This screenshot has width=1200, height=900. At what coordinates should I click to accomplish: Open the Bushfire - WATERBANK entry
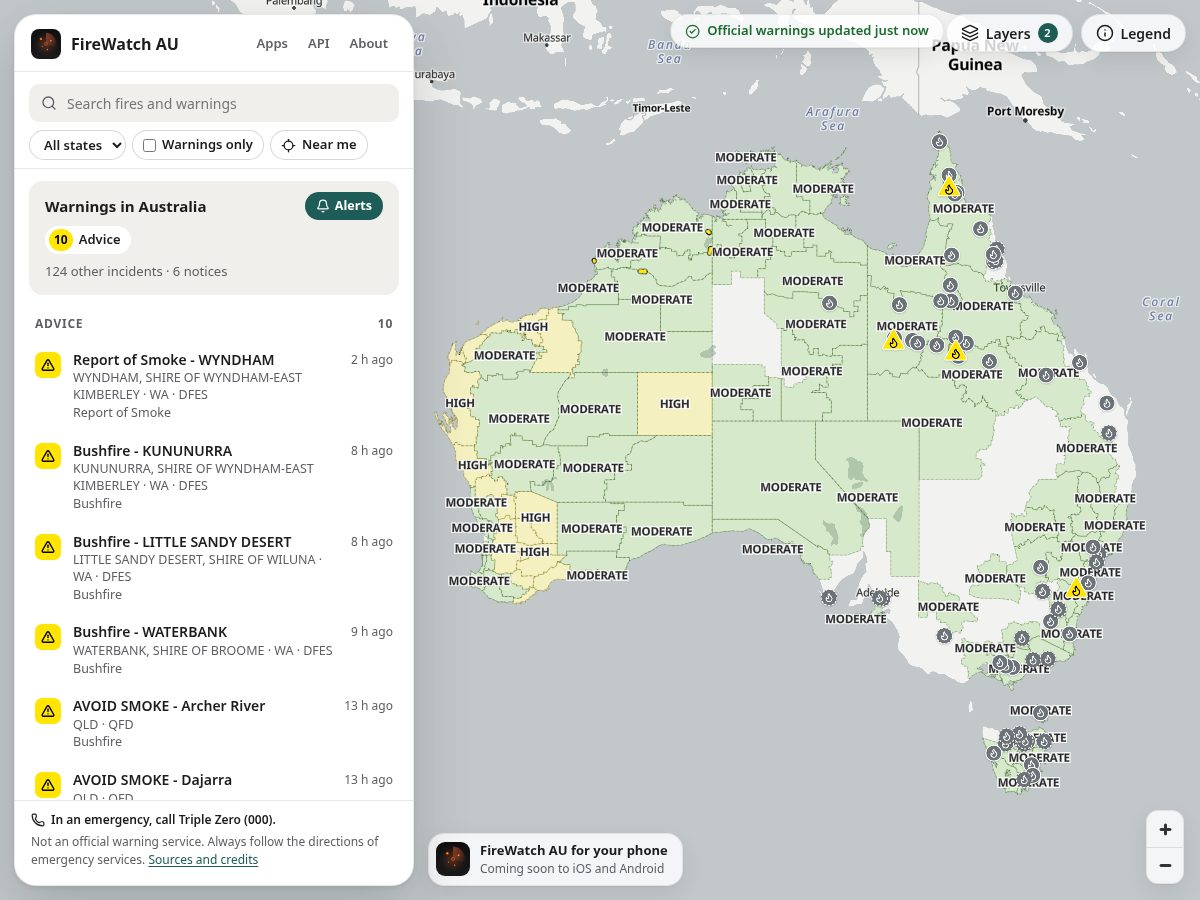coord(214,649)
